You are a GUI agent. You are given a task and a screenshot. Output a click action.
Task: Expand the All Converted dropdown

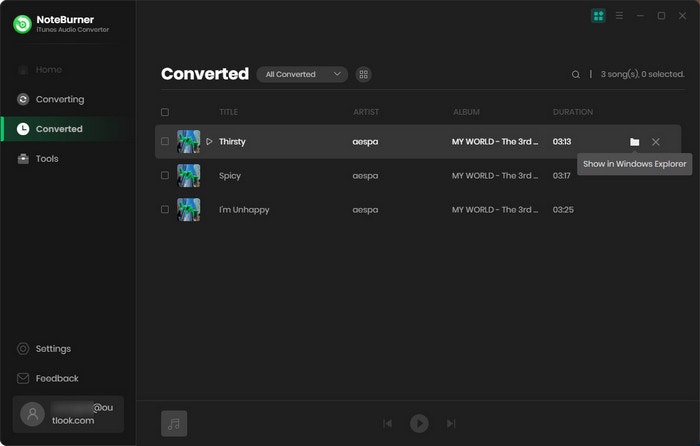coord(302,75)
